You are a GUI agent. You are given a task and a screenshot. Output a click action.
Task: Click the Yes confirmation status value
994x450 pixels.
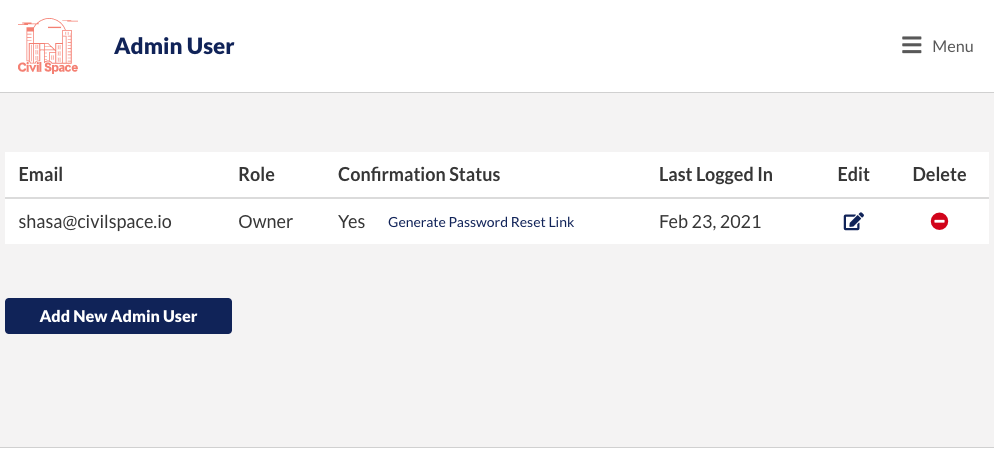(x=351, y=222)
